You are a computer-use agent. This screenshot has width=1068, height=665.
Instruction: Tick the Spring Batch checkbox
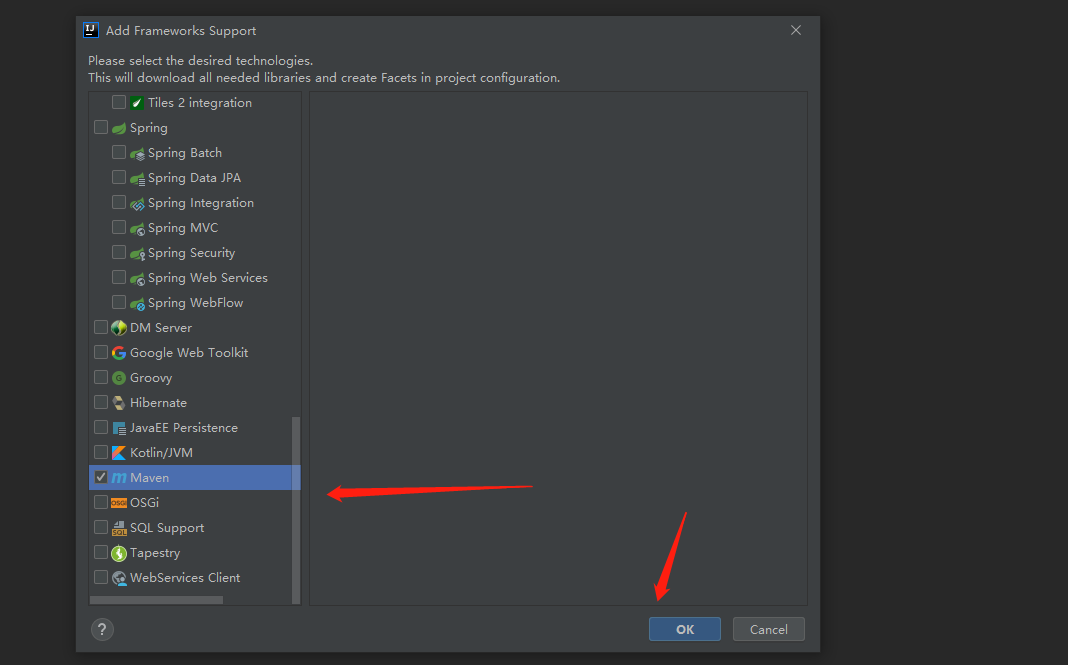119,152
